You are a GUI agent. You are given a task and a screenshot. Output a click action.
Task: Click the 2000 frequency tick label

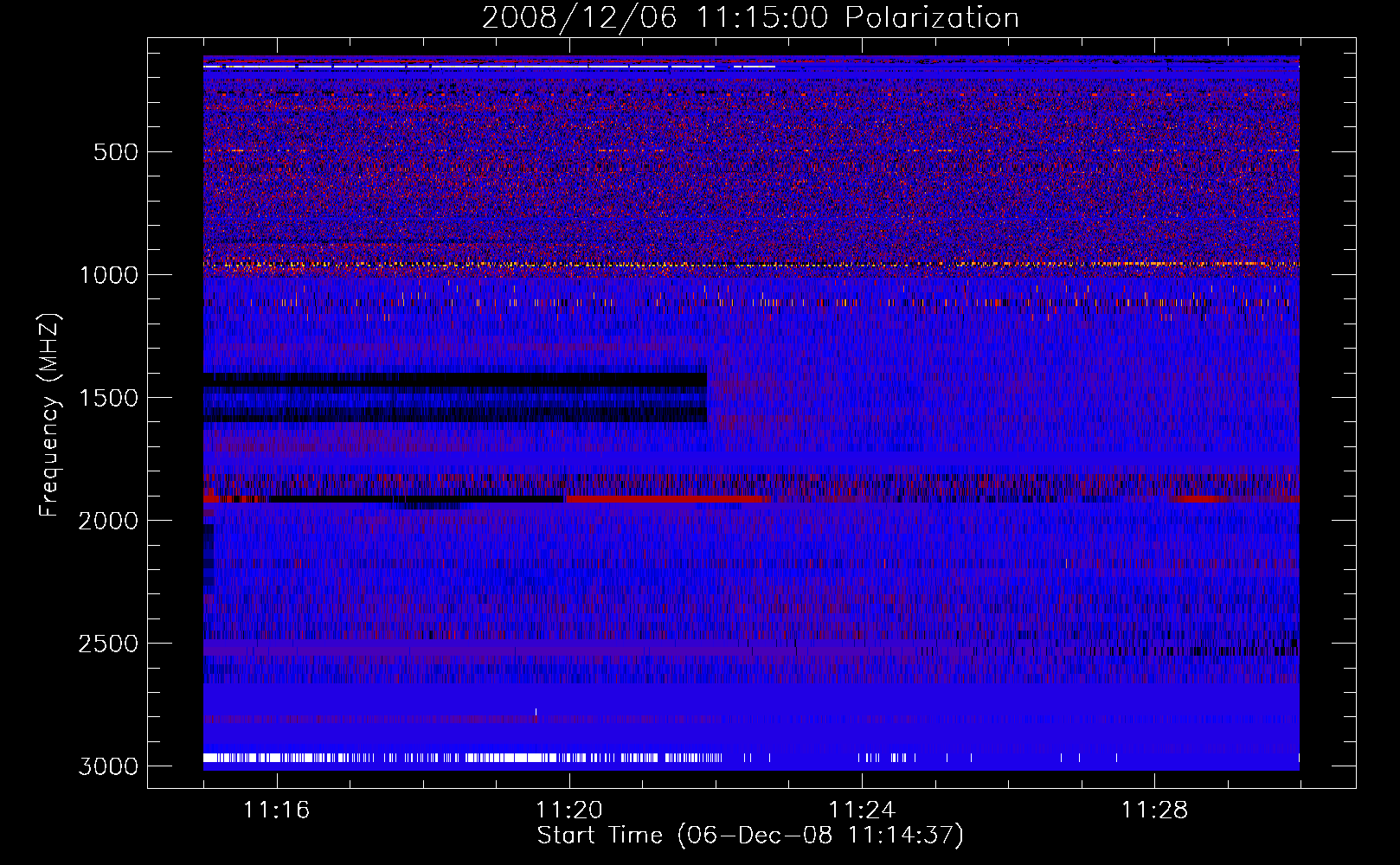tap(108, 521)
